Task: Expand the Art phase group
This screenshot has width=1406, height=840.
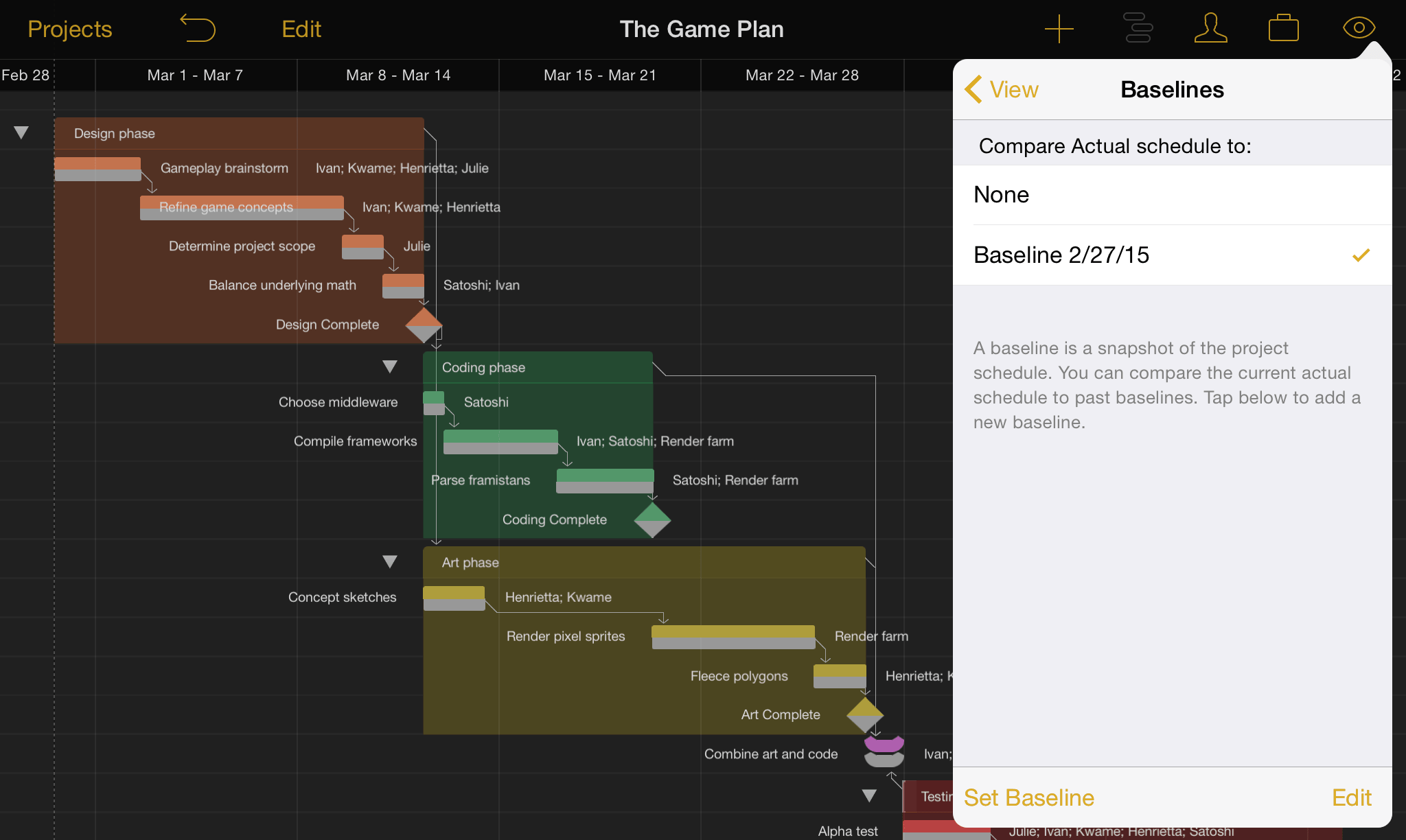Action: tap(391, 559)
